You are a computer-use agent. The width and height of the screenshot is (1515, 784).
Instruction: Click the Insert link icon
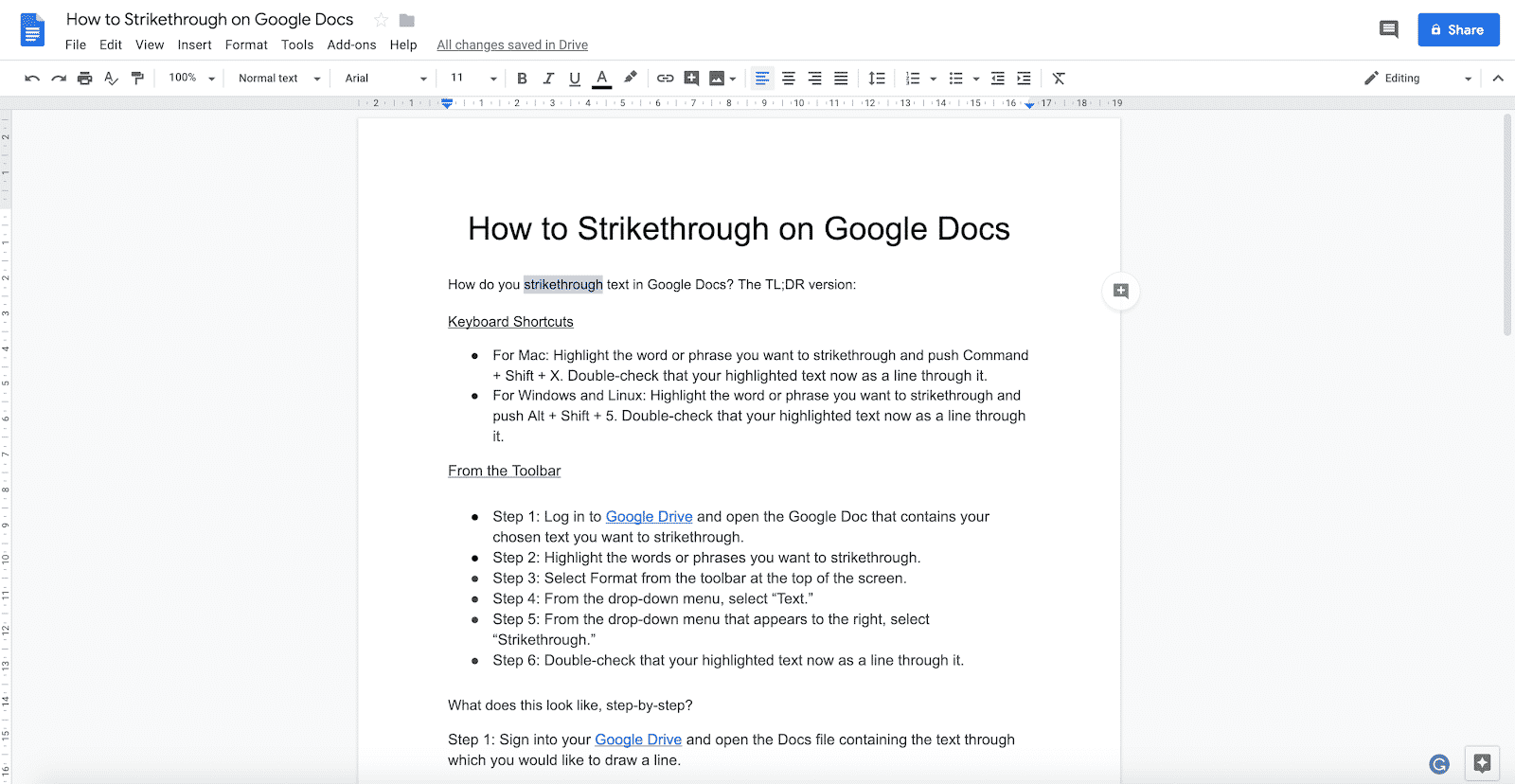pos(666,79)
